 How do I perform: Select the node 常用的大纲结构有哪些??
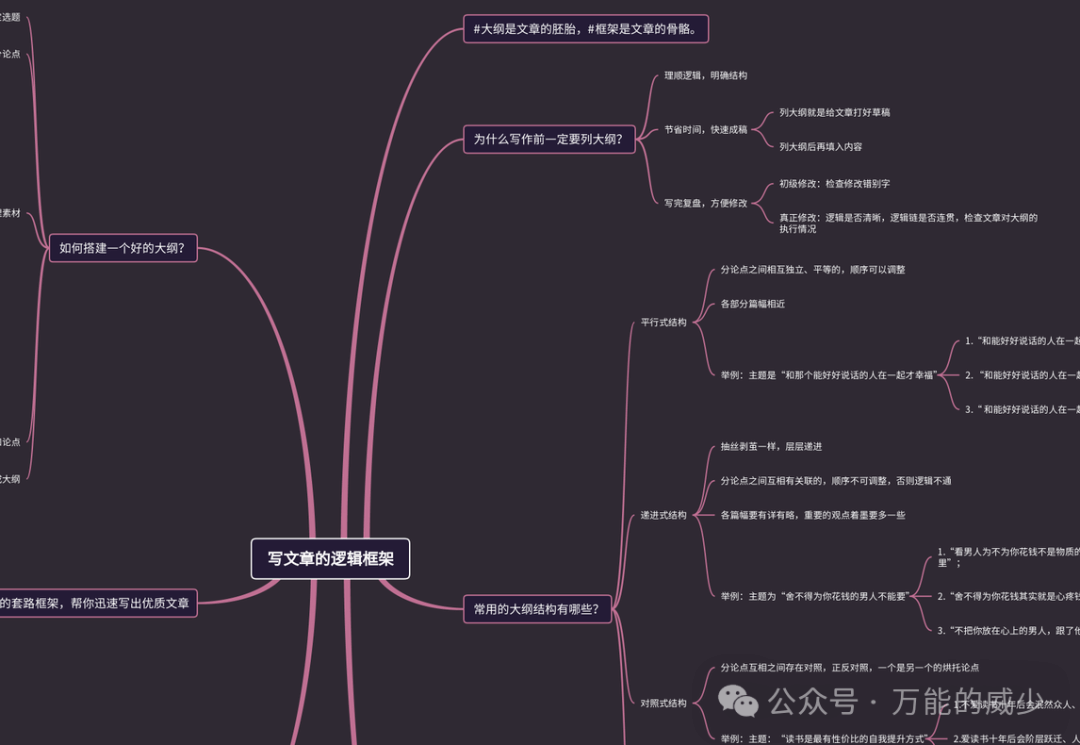pyautogui.click(x=537, y=609)
